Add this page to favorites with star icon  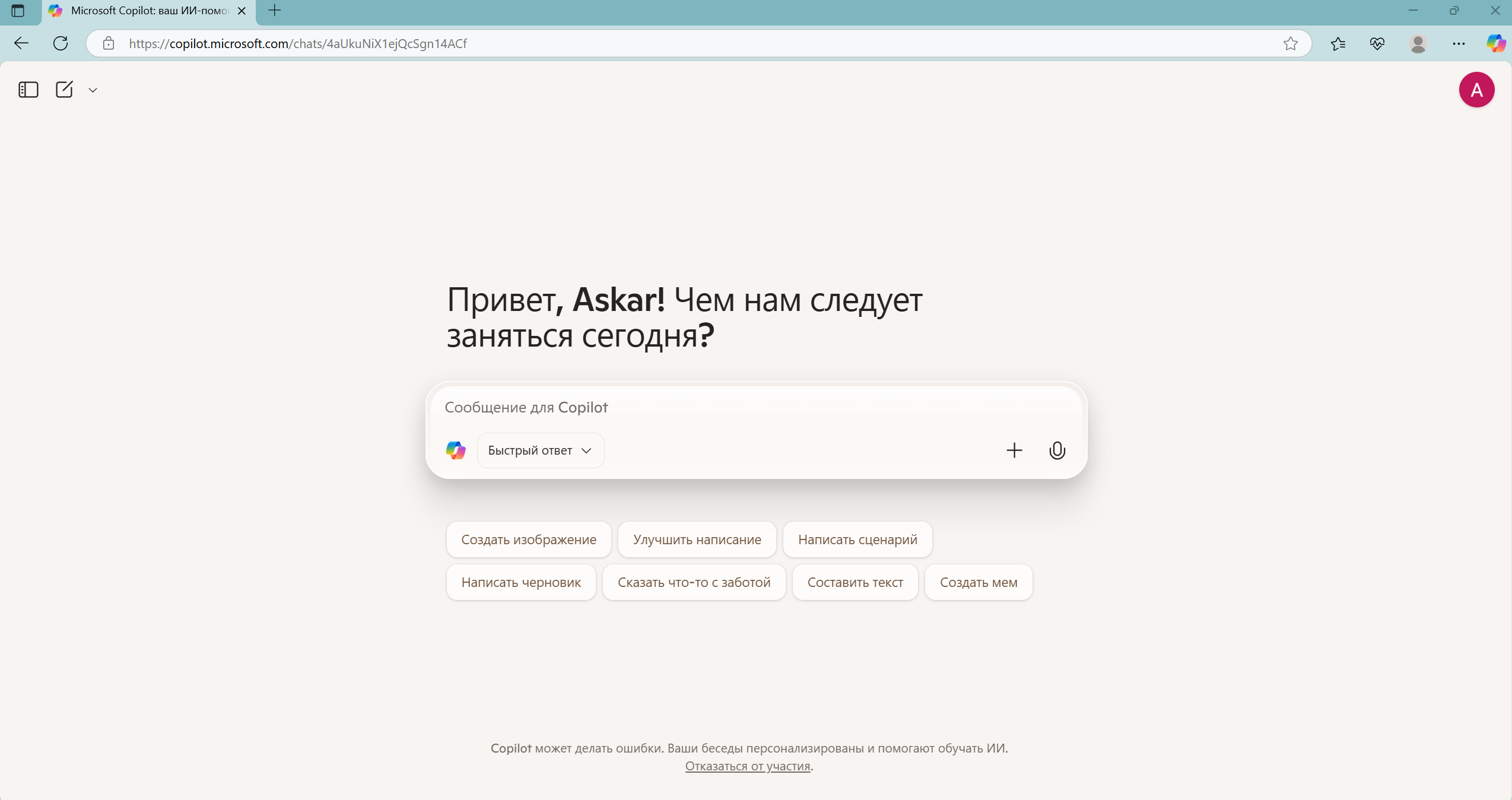point(1290,43)
